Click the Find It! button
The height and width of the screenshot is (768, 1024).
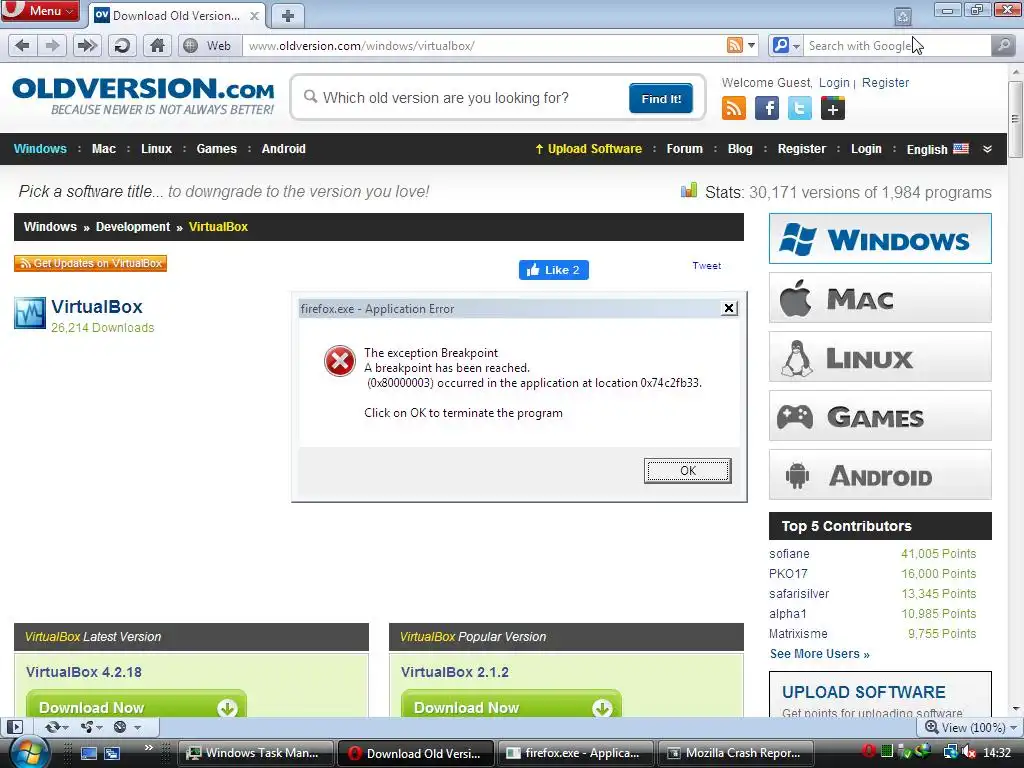point(661,99)
